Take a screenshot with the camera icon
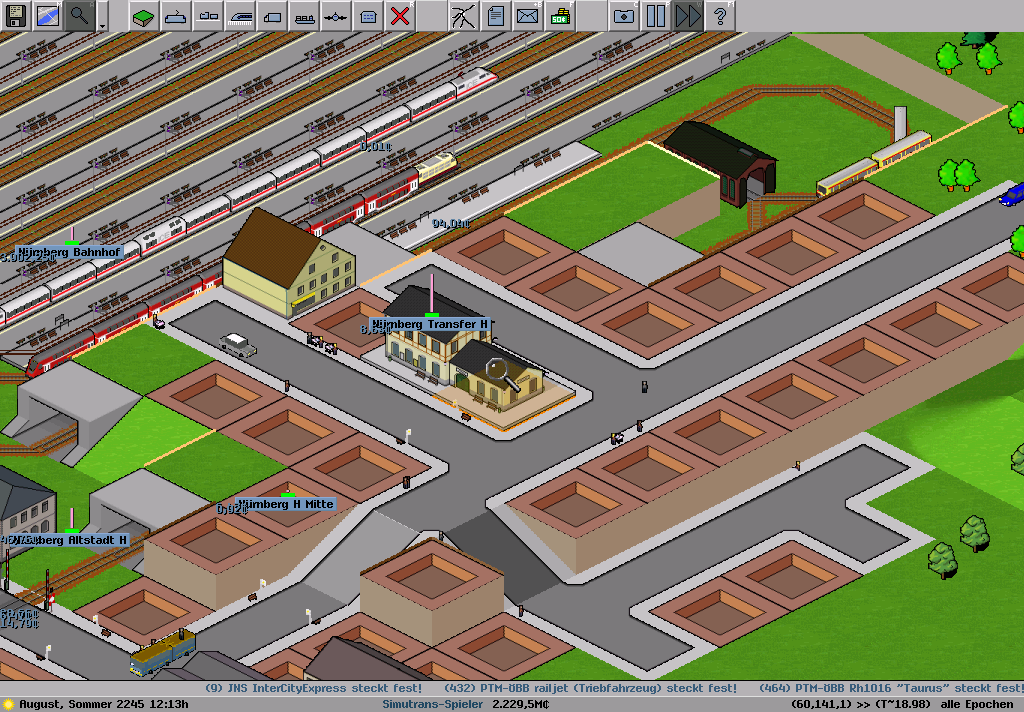 tap(623, 15)
